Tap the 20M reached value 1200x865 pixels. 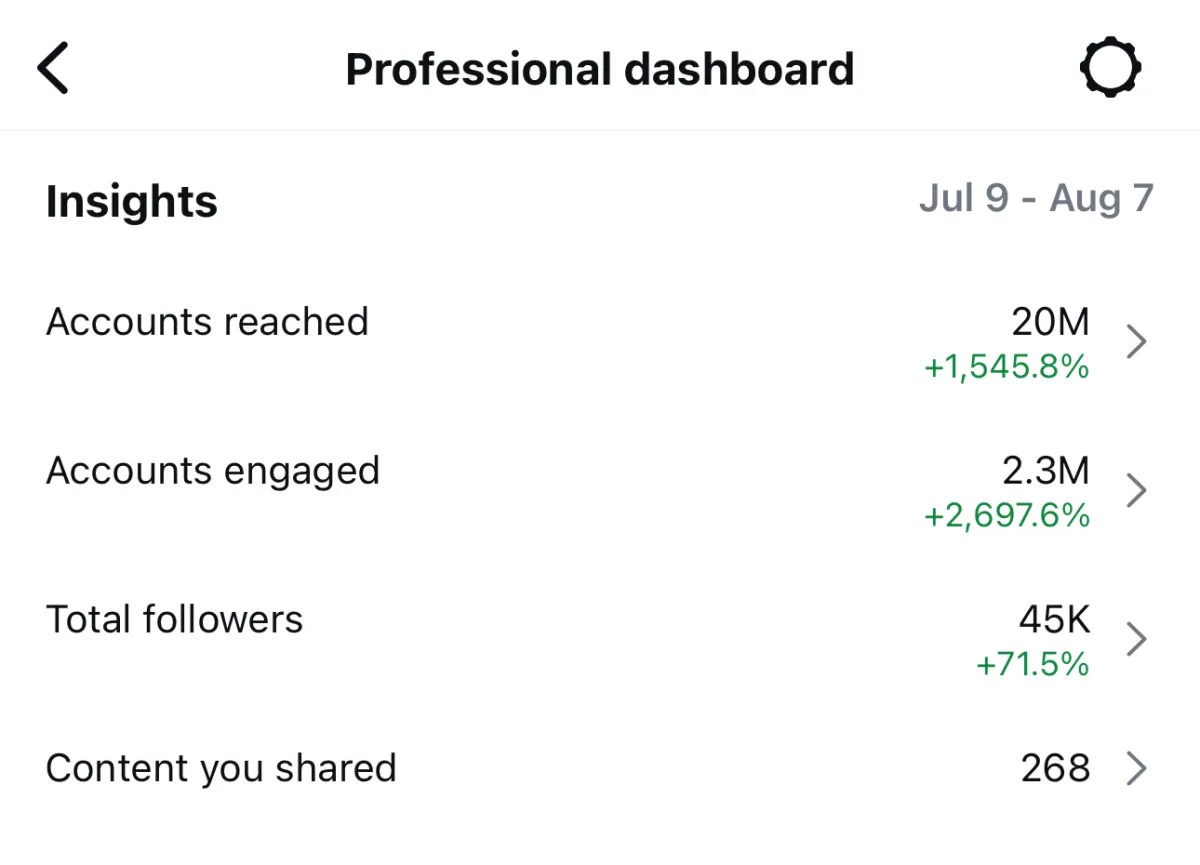point(1049,322)
